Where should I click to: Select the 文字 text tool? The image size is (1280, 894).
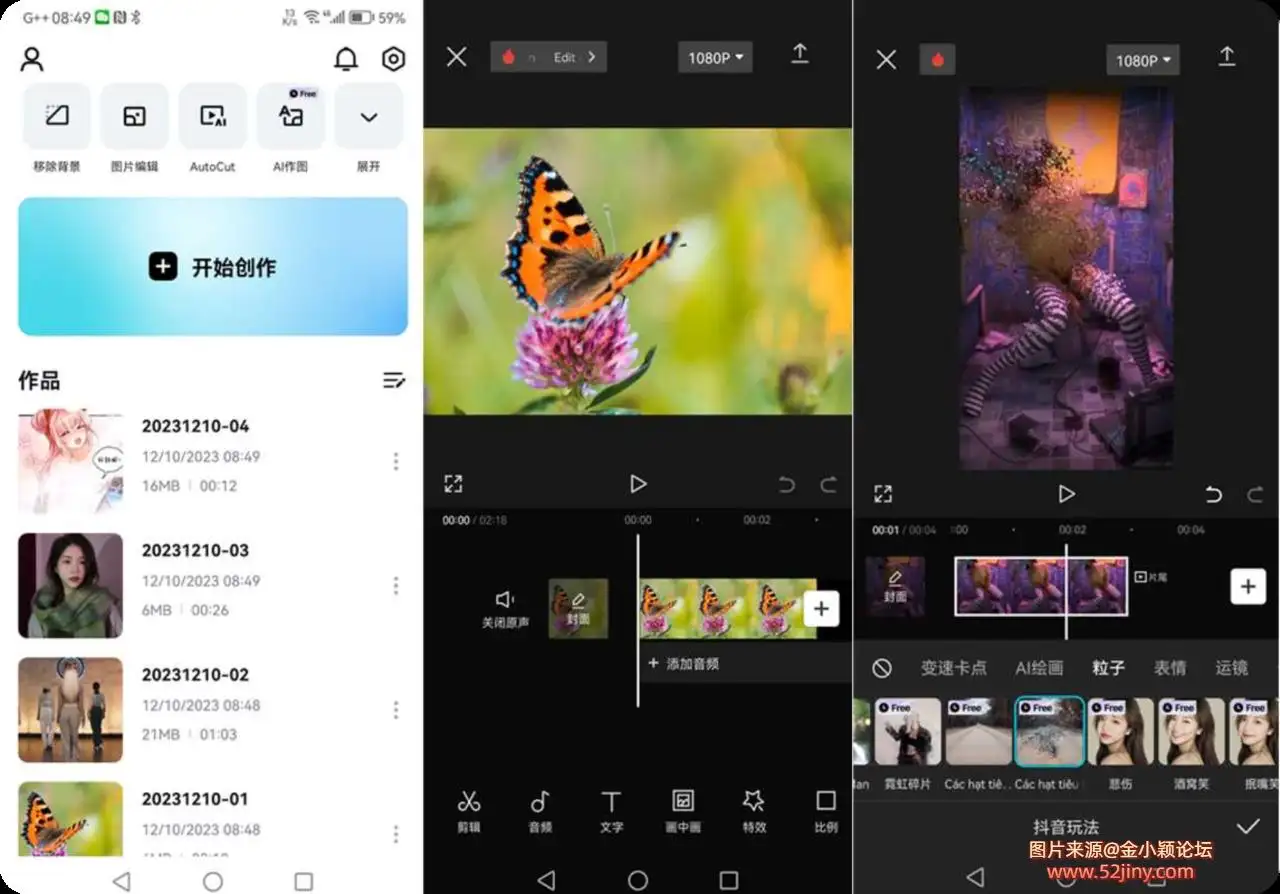point(611,811)
